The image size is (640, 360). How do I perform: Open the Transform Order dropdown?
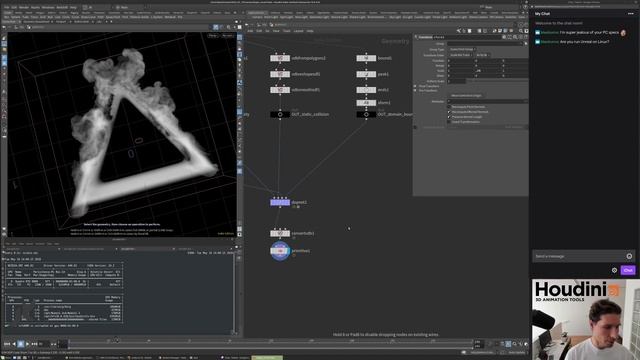pyautogui.click(x=461, y=55)
